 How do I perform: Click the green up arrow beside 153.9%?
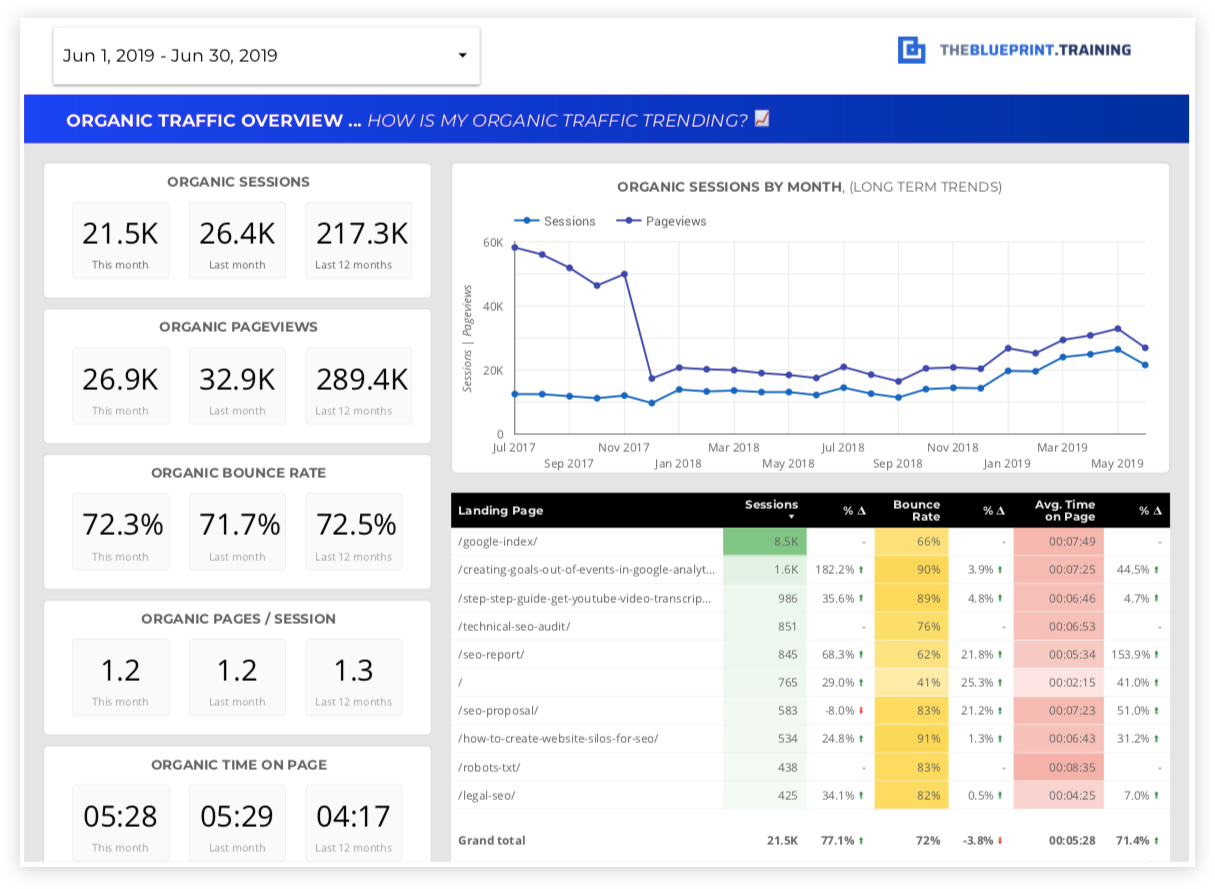pyautogui.click(x=1158, y=655)
